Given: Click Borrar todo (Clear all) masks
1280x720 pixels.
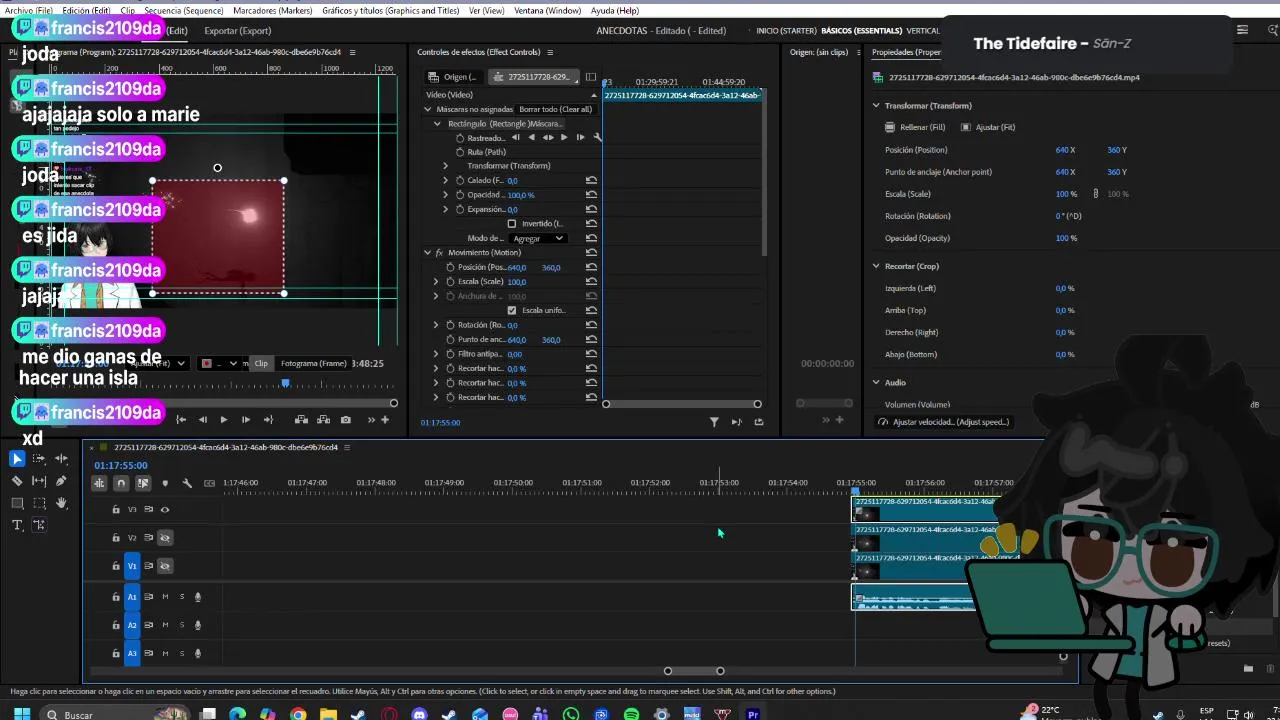Looking at the screenshot, I should click(x=555, y=109).
